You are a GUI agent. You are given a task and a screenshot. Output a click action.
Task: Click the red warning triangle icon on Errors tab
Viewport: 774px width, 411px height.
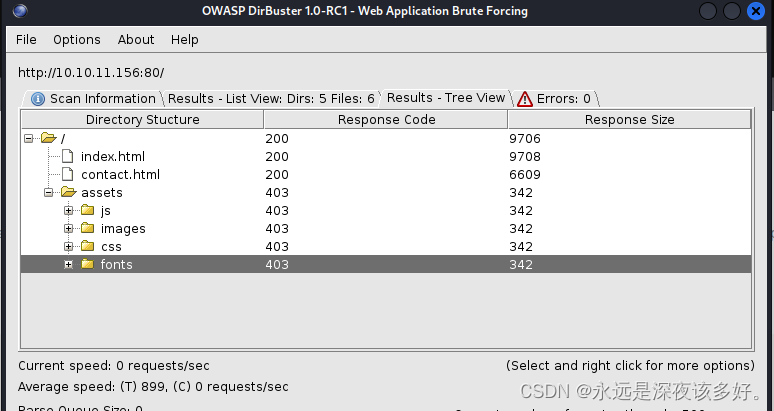tap(525, 99)
